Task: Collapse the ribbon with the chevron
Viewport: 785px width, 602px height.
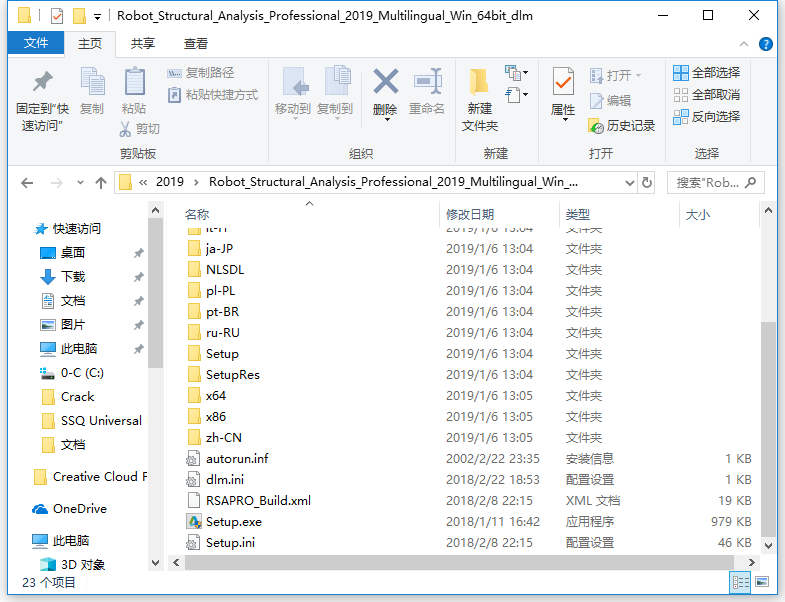Action: [x=744, y=44]
